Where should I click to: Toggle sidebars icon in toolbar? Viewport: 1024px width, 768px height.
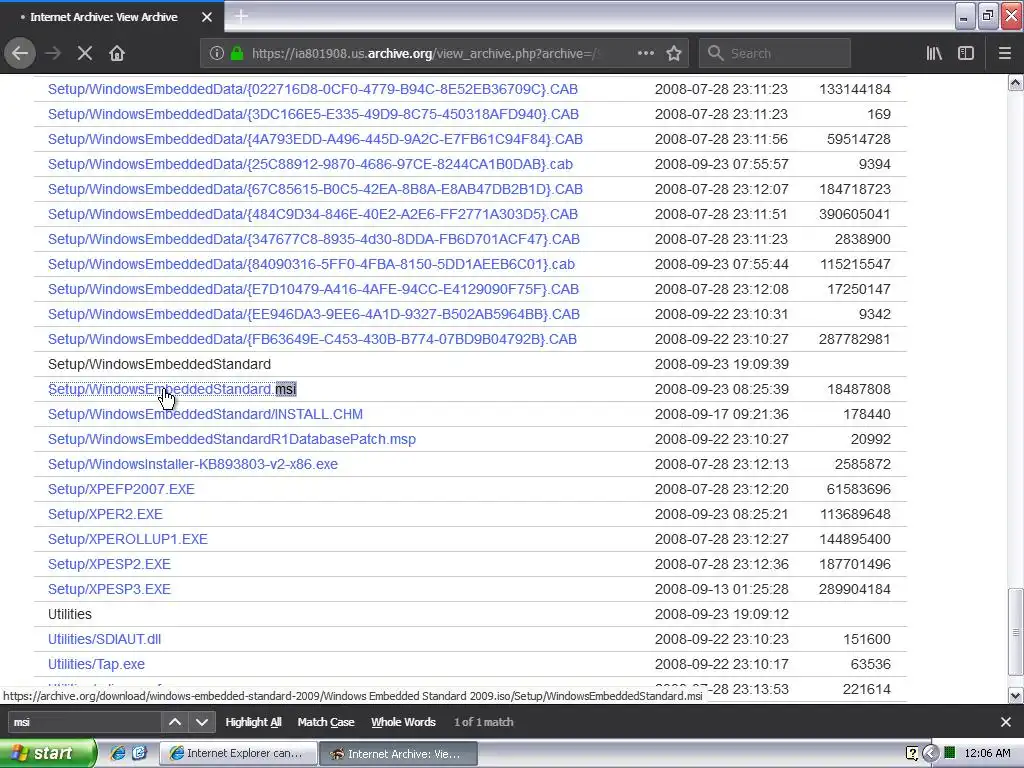pos(966,53)
